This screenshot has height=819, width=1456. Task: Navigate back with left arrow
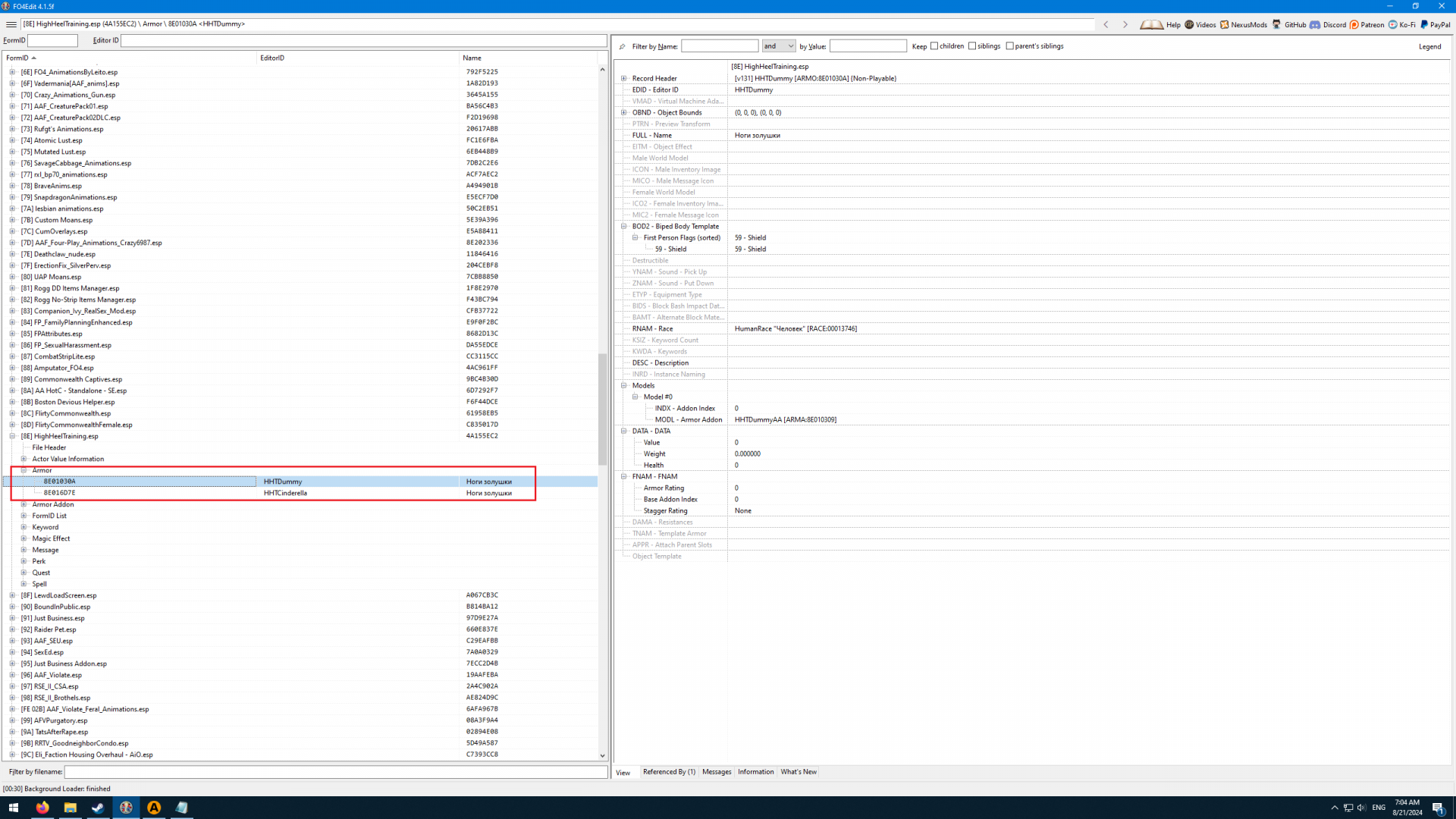click(x=1106, y=24)
